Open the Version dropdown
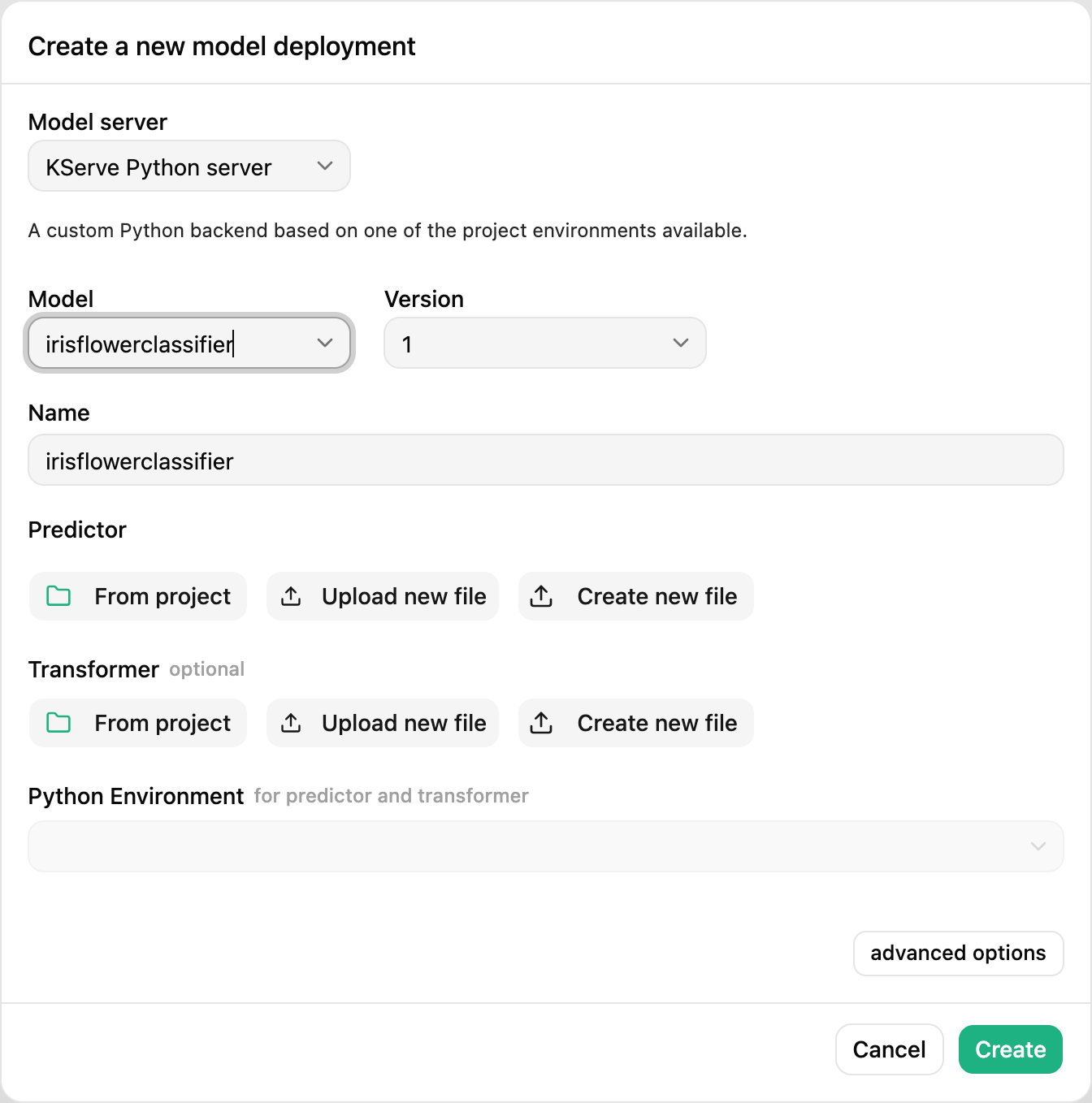Image resolution: width=1092 pixels, height=1103 pixels. (x=544, y=344)
